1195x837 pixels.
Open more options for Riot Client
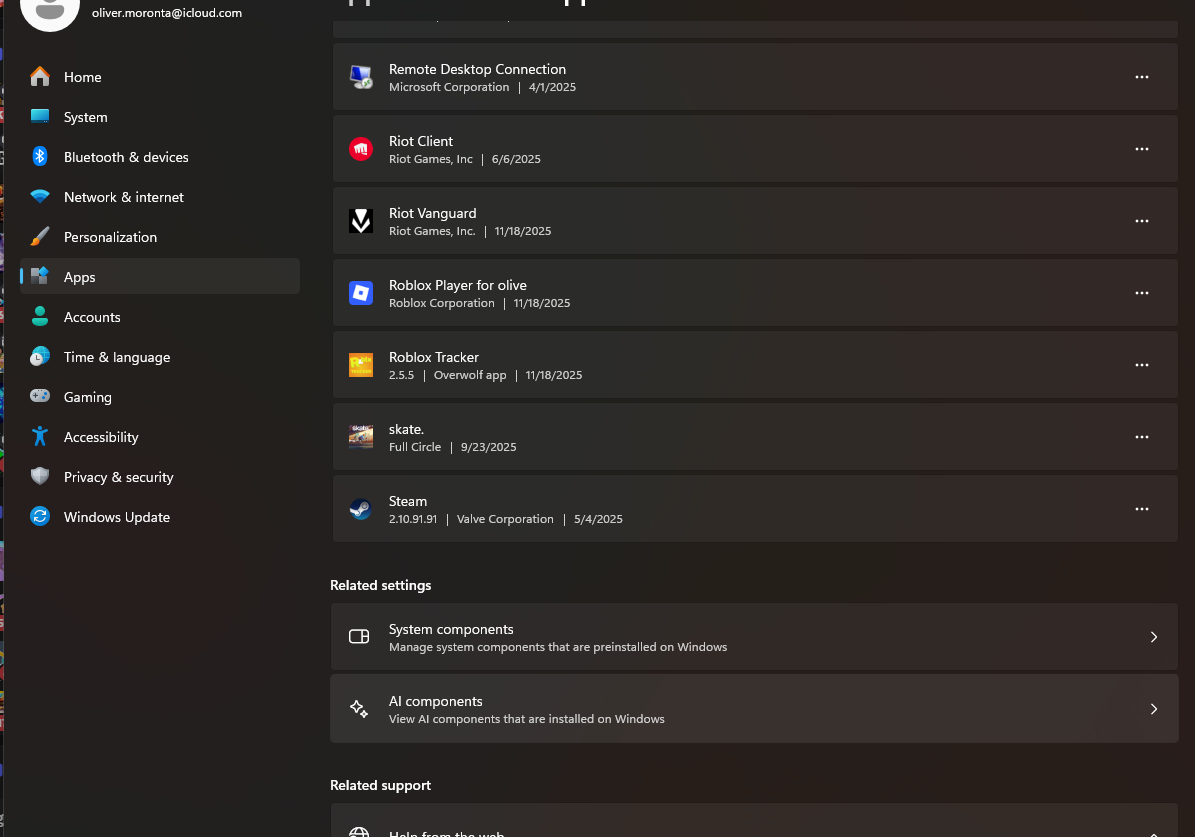click(1142, 149)
